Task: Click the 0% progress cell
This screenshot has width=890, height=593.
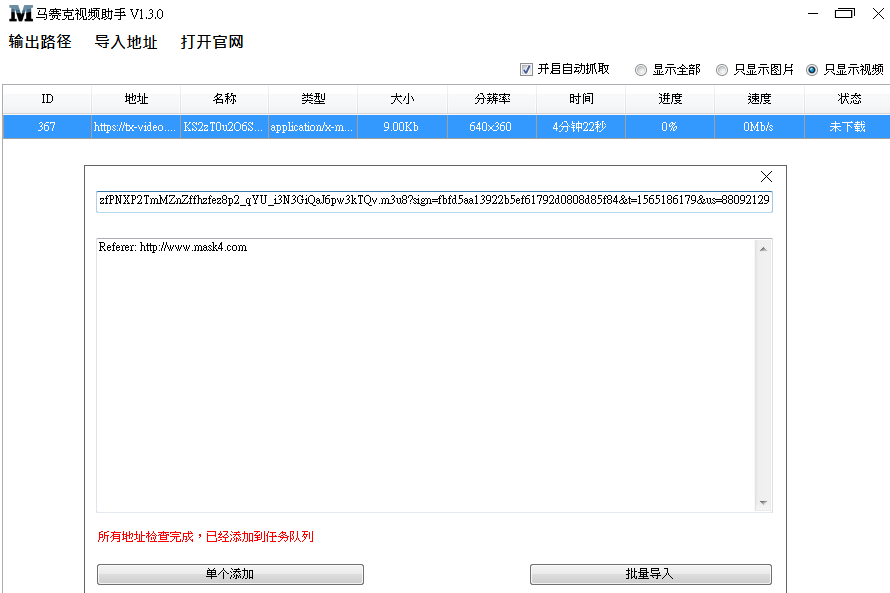Action: click(670, 127)
